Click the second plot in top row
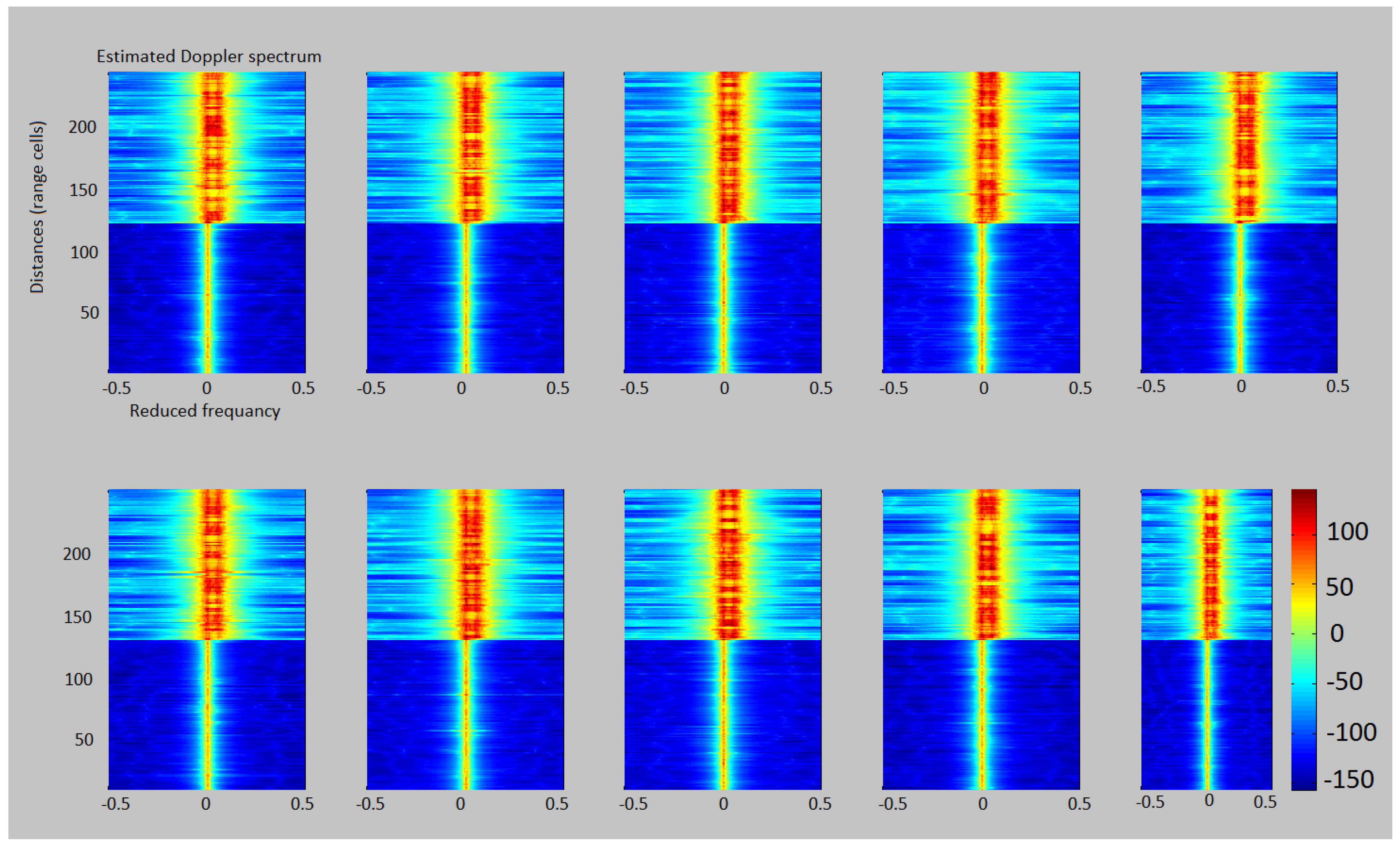This screenshot has height=848, width=1400. [465, 222]
